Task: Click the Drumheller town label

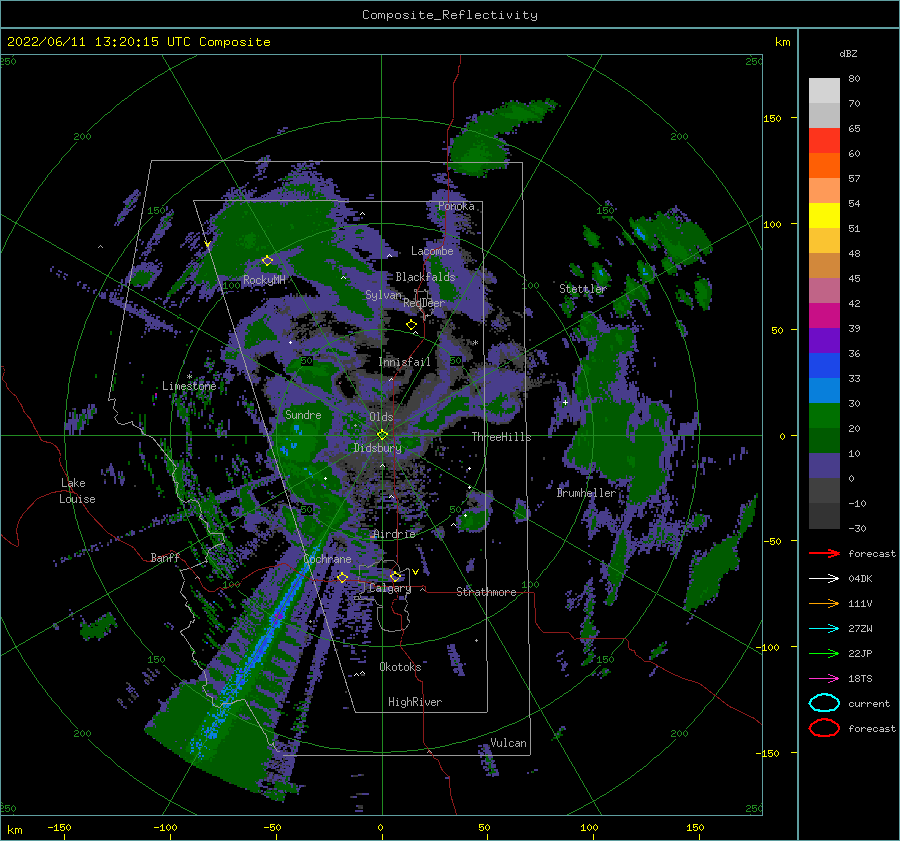Action: coord(586,493)
